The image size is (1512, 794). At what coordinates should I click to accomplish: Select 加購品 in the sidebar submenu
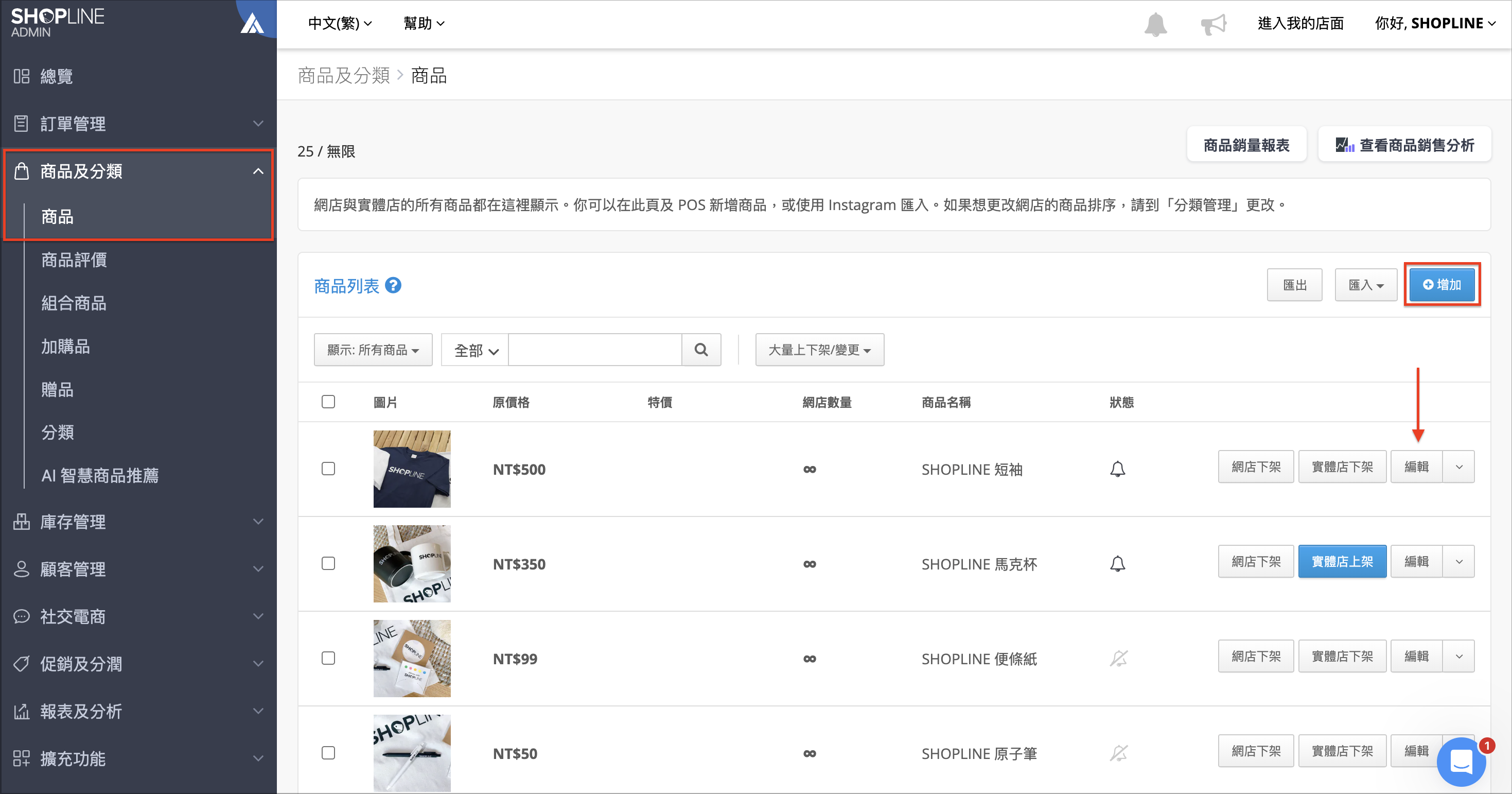(x=66, y=347)
